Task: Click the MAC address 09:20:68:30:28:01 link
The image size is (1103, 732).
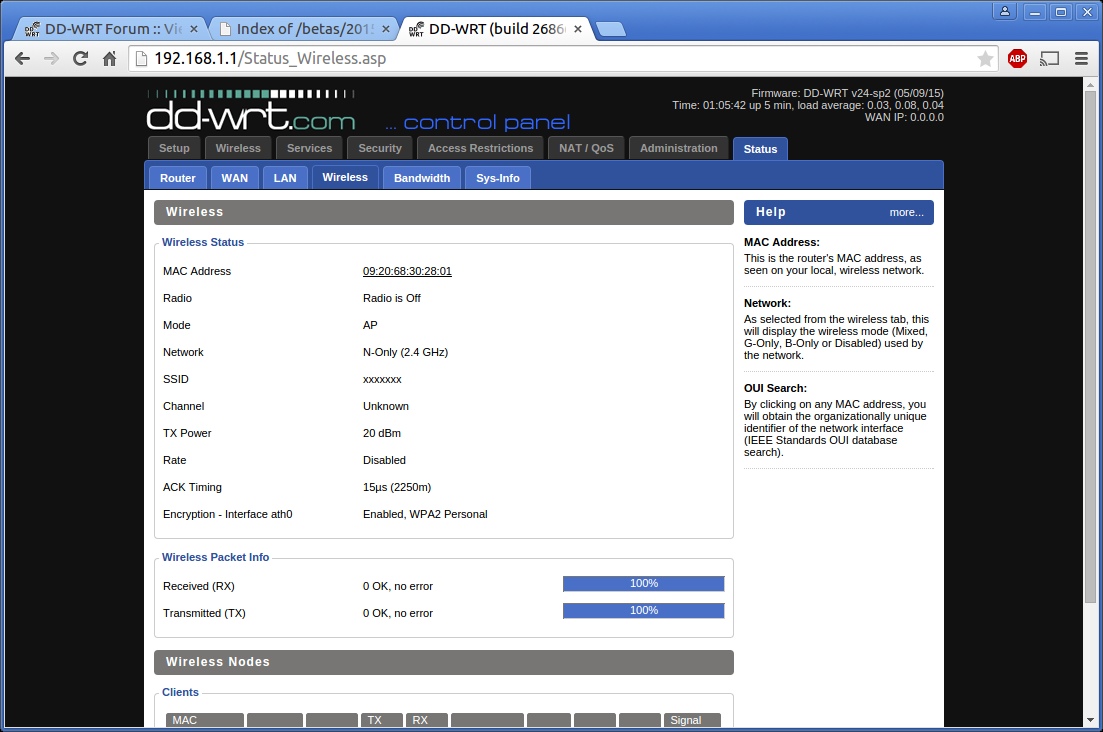Action: click(407, 271)
